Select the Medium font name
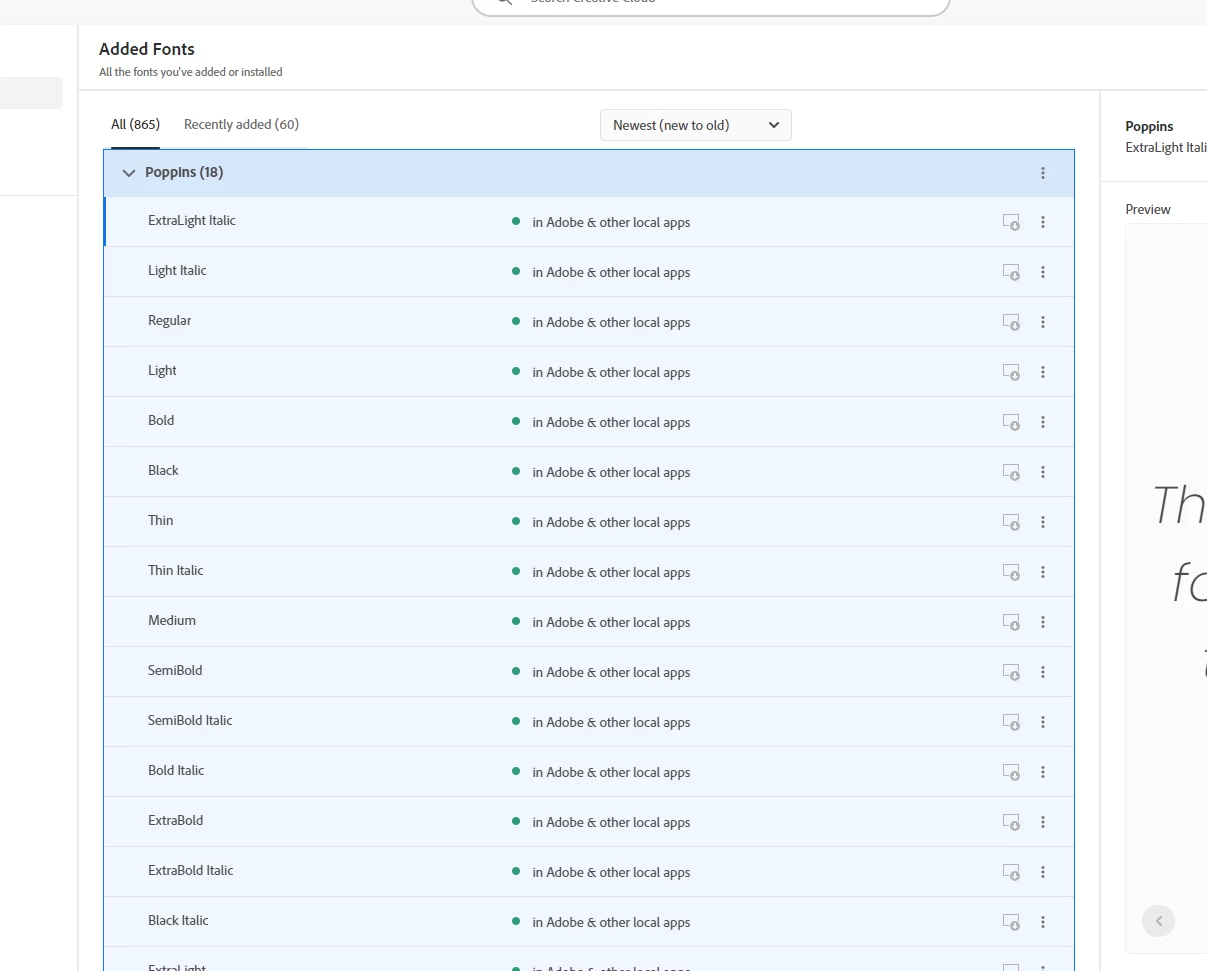This screenshot has width=1207, height=971. [172, 621]
